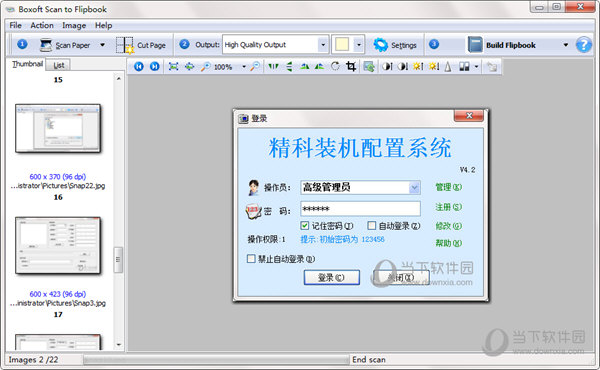This screenshot has width=600, height=370.
Task: Click the circular arrow rotate icon
Action: tap(335, 67)
